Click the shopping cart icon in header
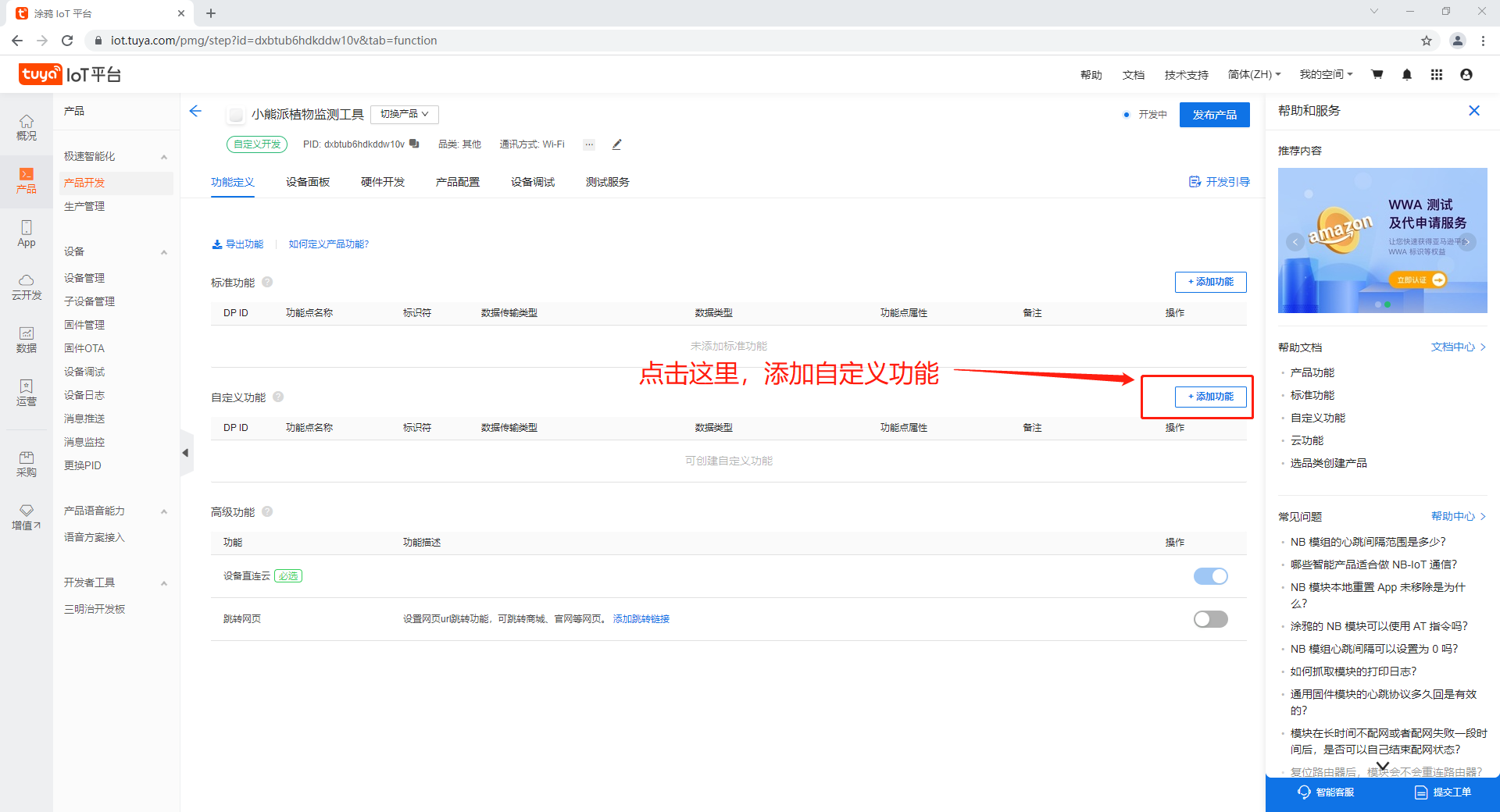 (x=1377, y=75)
